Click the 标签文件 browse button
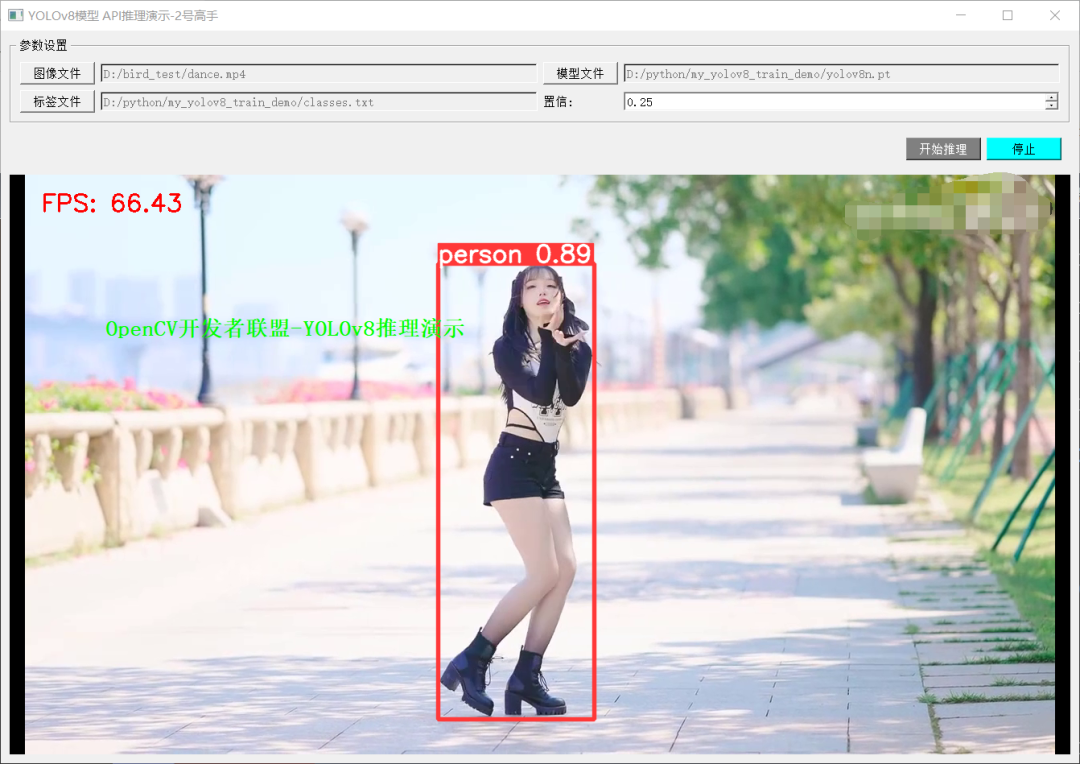 point(57,102)
